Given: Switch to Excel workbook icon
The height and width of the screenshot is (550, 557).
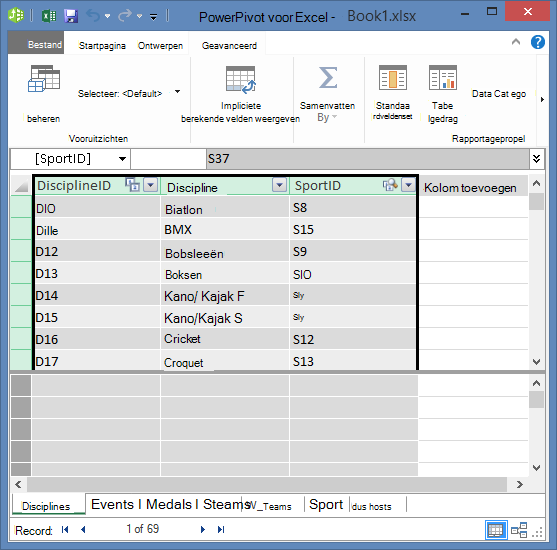Looking at the screenshot, I should [49, 16].
